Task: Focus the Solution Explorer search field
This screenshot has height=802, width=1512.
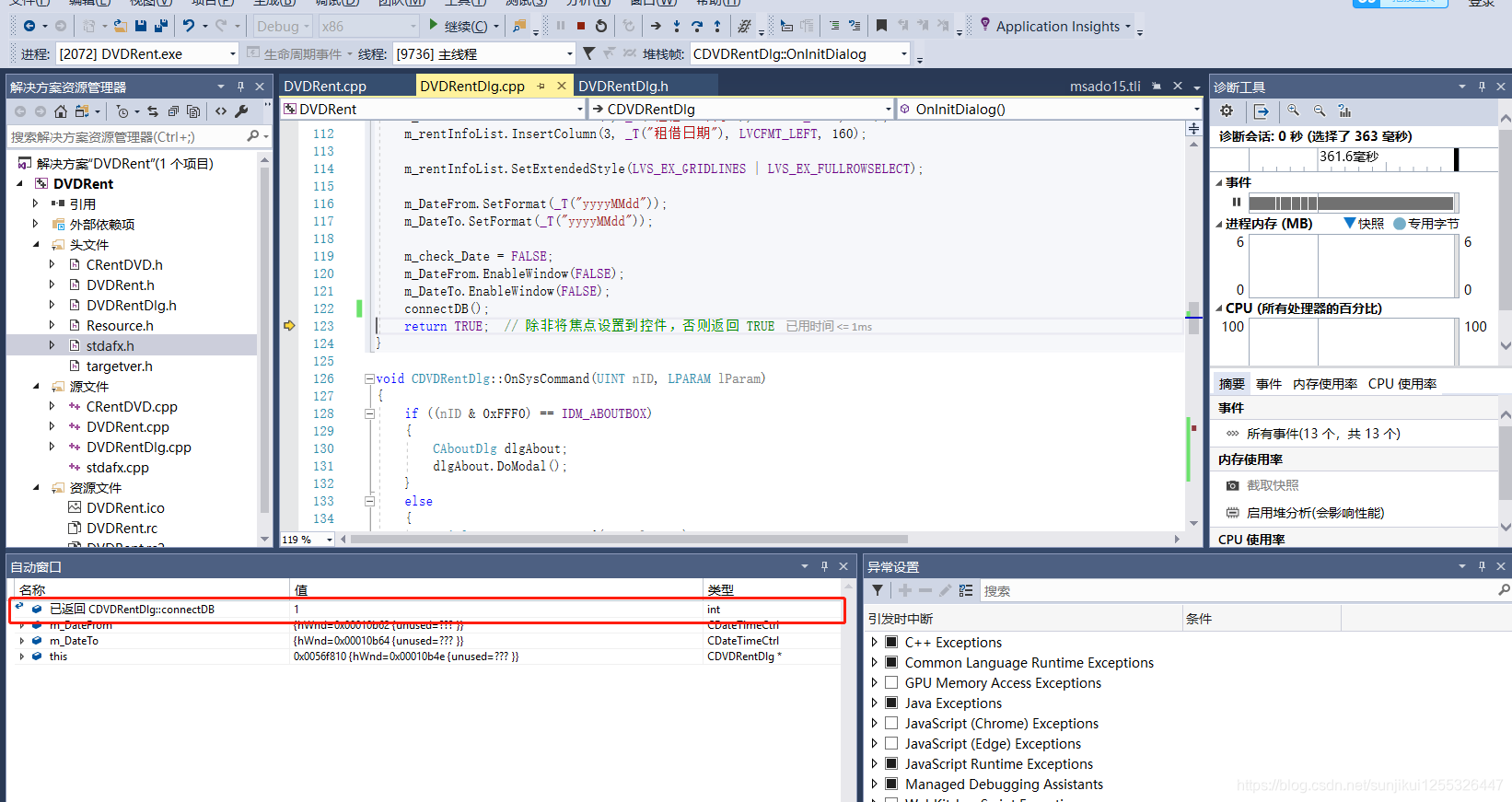Action: pos(125,136)
